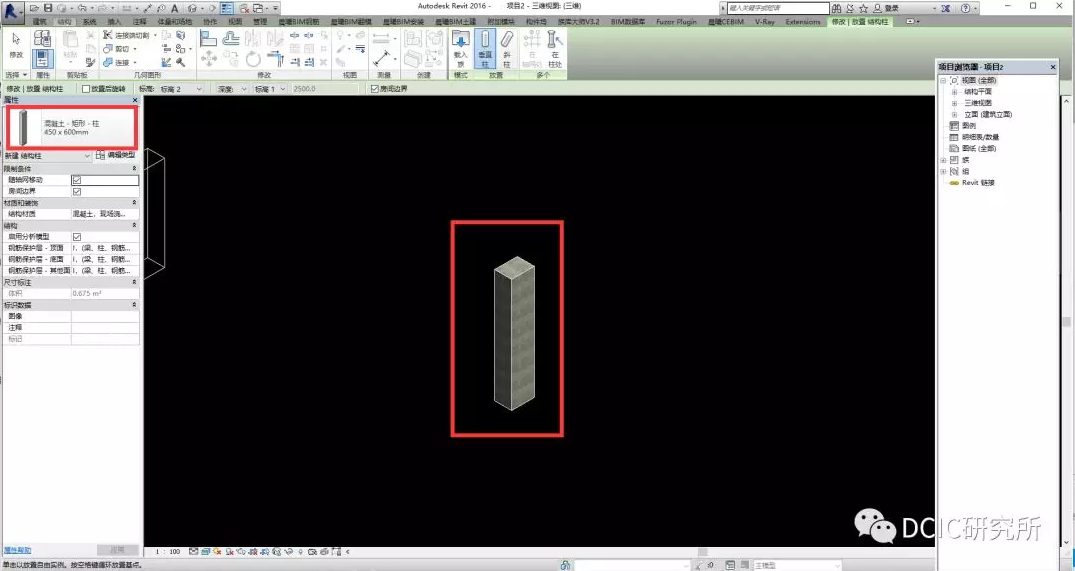The image size is (1075, 571).
Task: Open the Revit application menu button
Action: pos(12,10)
